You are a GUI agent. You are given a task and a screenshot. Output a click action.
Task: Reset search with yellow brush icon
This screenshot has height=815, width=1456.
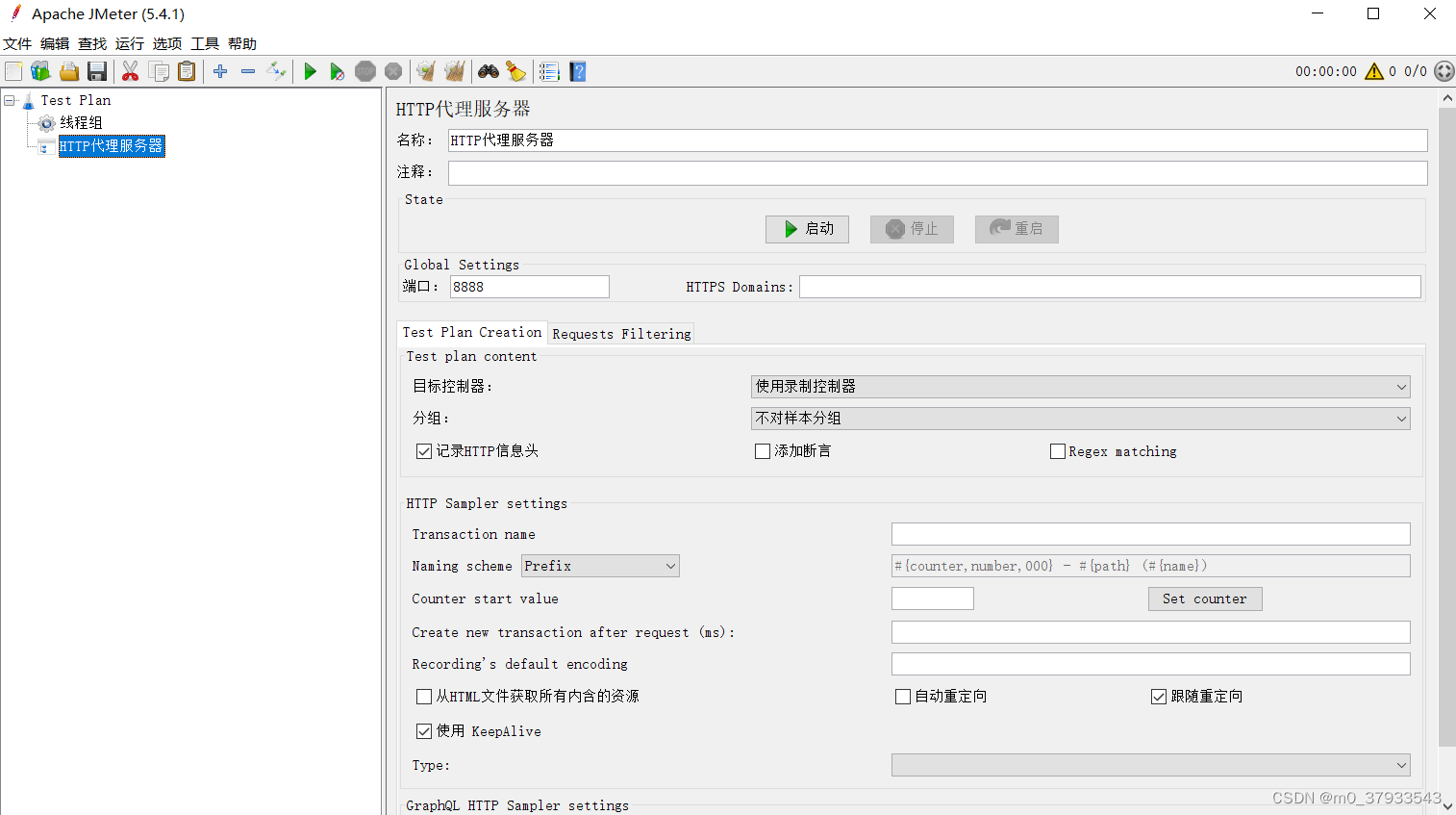click(x=516, y=71)
